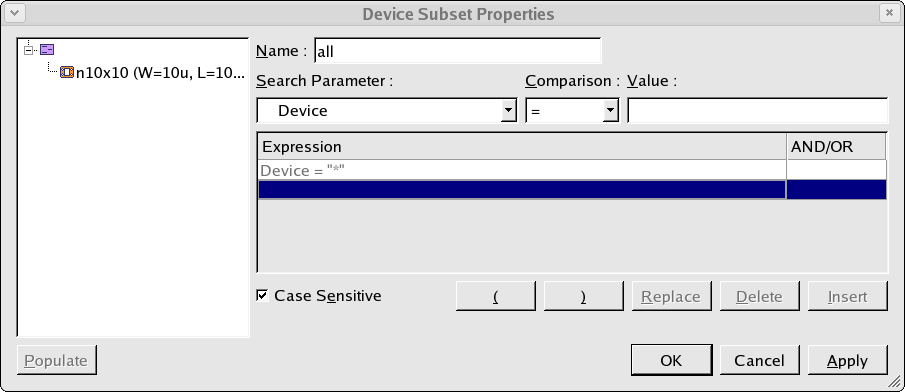The width and height of the screenshot is (905, 392).
Task: Collapse the root tree node
Action: point(28,50)
